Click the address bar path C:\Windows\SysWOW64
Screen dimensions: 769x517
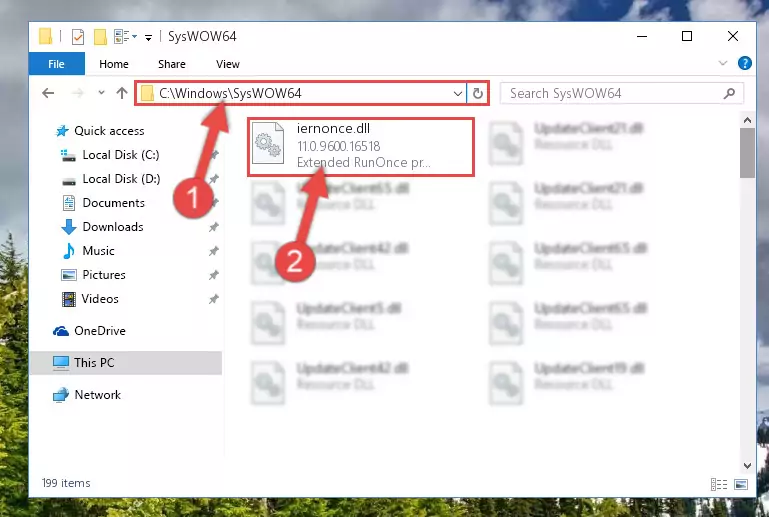click(x=231, y=93)
